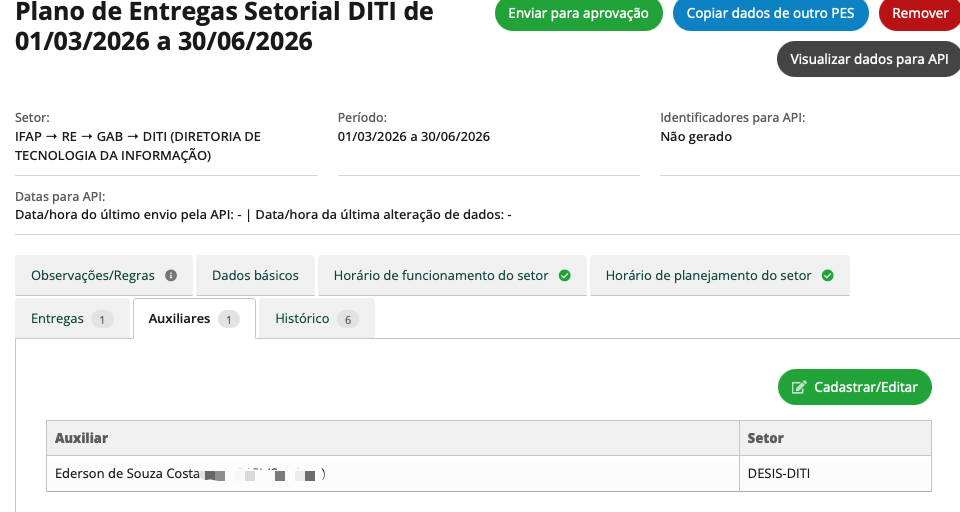Click Copiar dados de outro PES
The height and width of the screenshot is (512, 960).
coord(770,14)
